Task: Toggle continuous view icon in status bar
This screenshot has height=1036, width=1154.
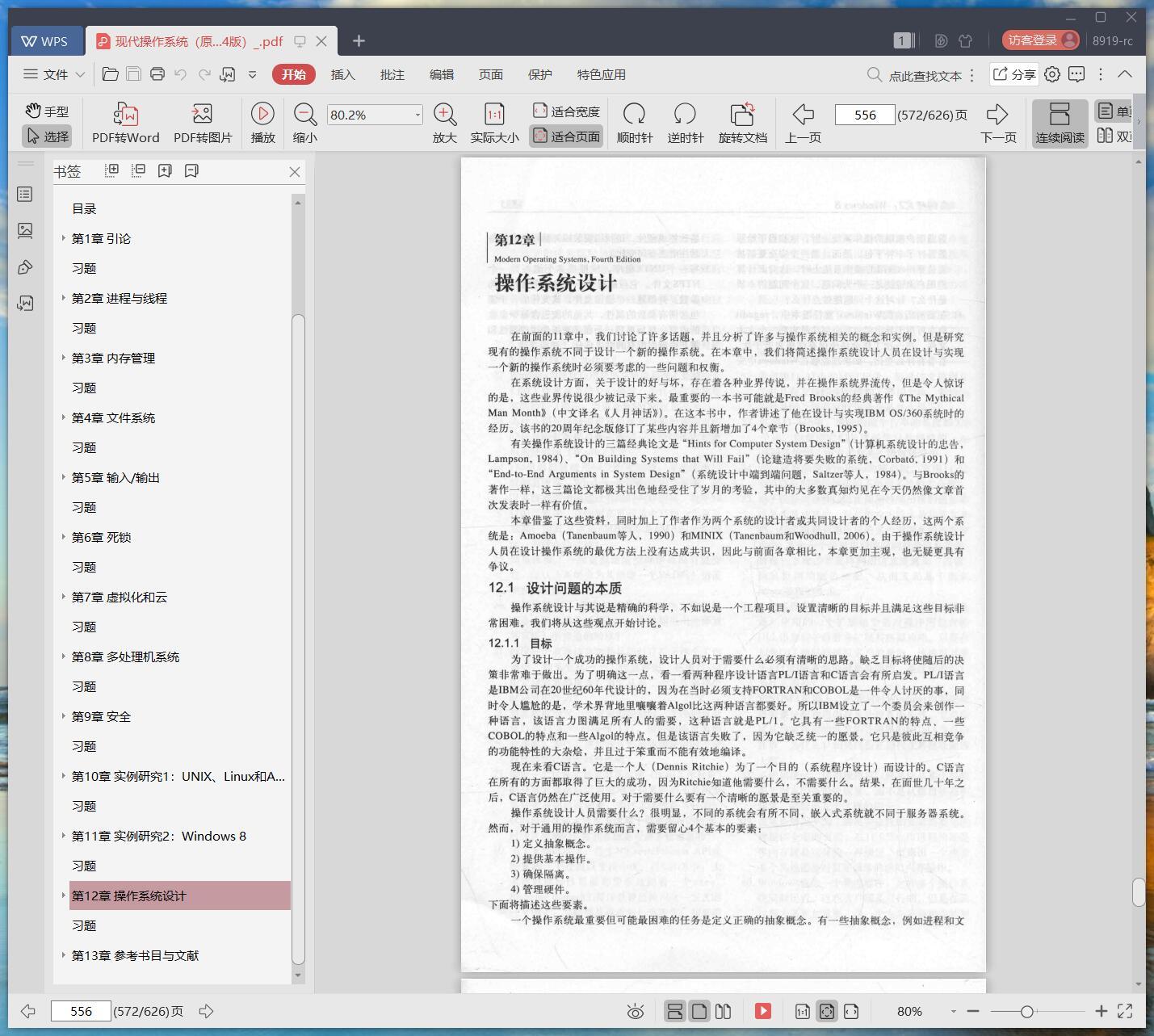Action: [x=674, y=1011]
